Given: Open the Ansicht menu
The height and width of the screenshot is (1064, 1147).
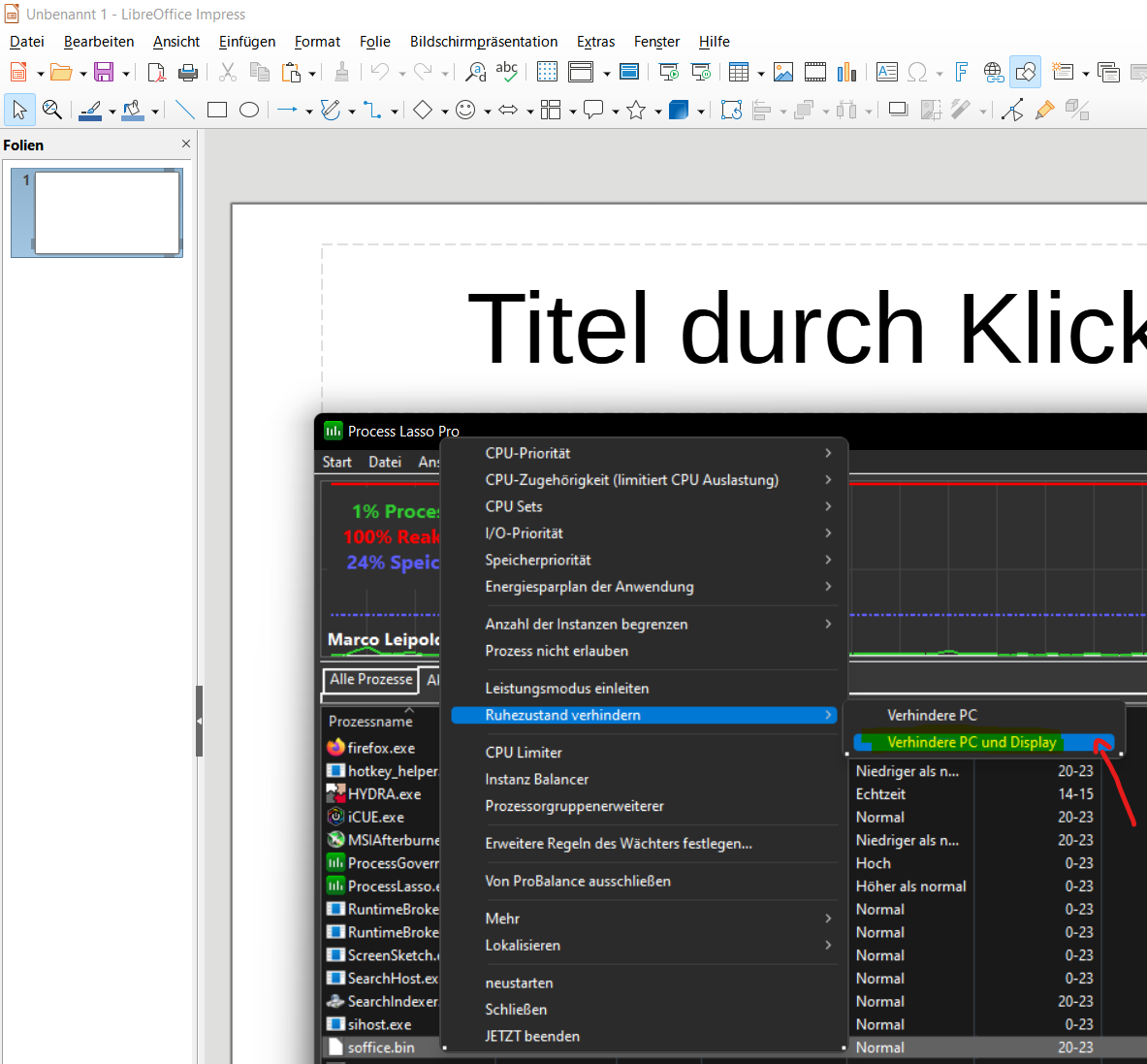Looking at the screenshot, I should pyautogui.click(x=176, y=42).
